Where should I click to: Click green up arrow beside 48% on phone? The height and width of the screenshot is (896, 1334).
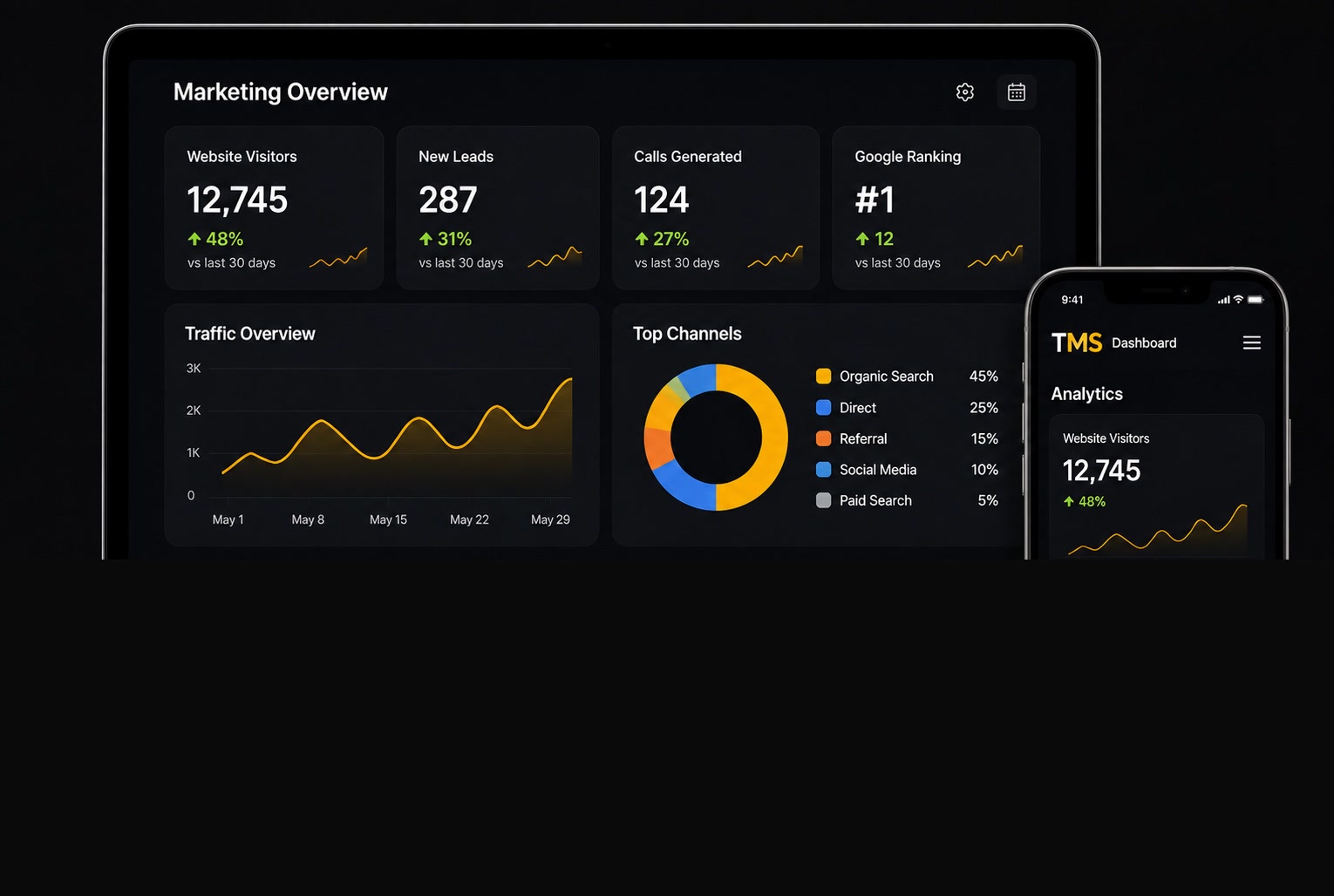(x=1069, y=501)
